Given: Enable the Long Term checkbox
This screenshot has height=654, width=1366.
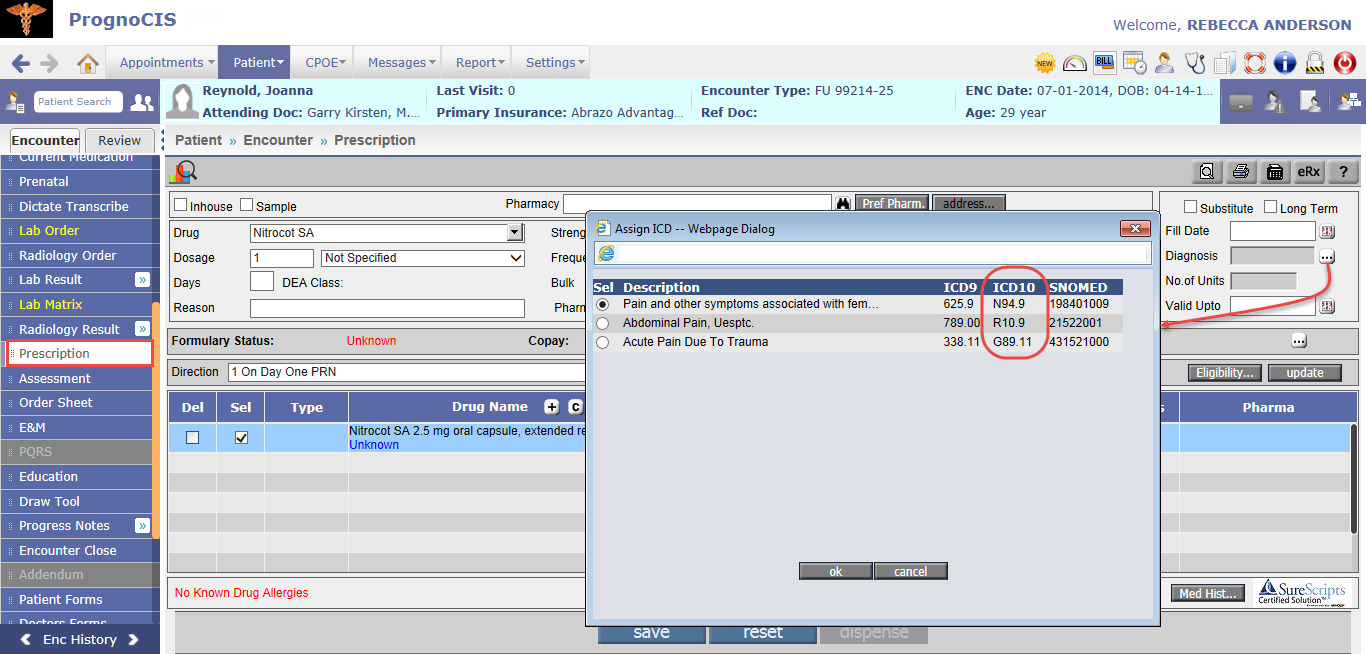Looking at the screenshot, I should click(x=1270, y=207).
